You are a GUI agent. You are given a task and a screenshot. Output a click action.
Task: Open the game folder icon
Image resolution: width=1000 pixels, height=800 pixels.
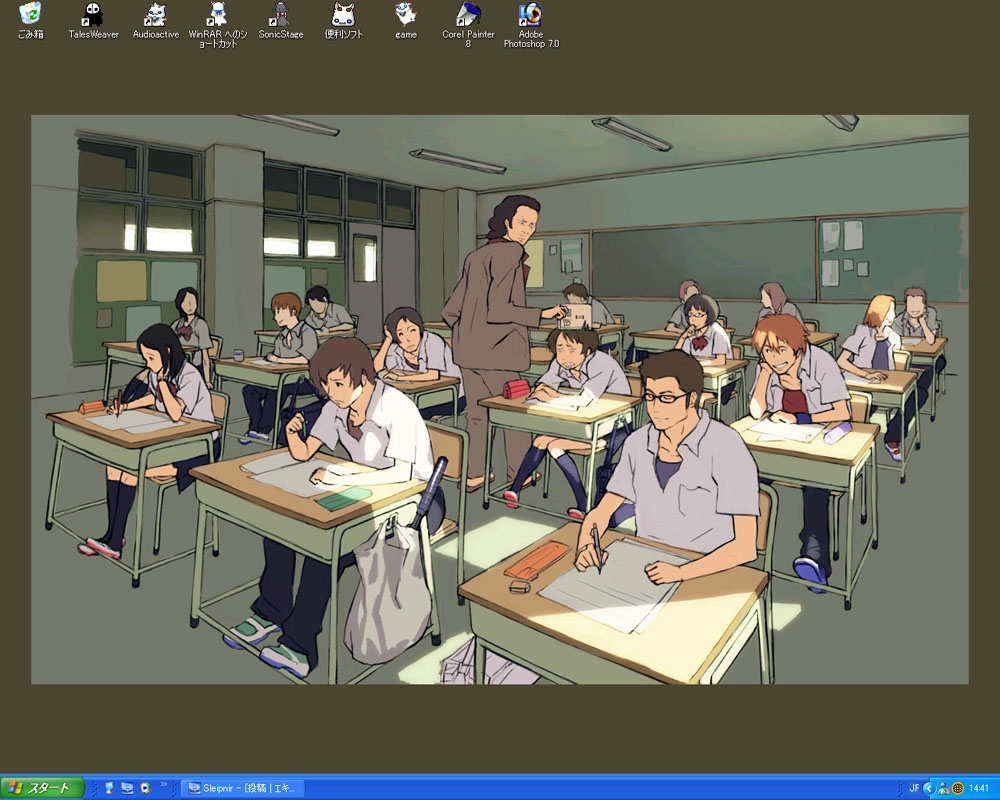tap(406, 20)
